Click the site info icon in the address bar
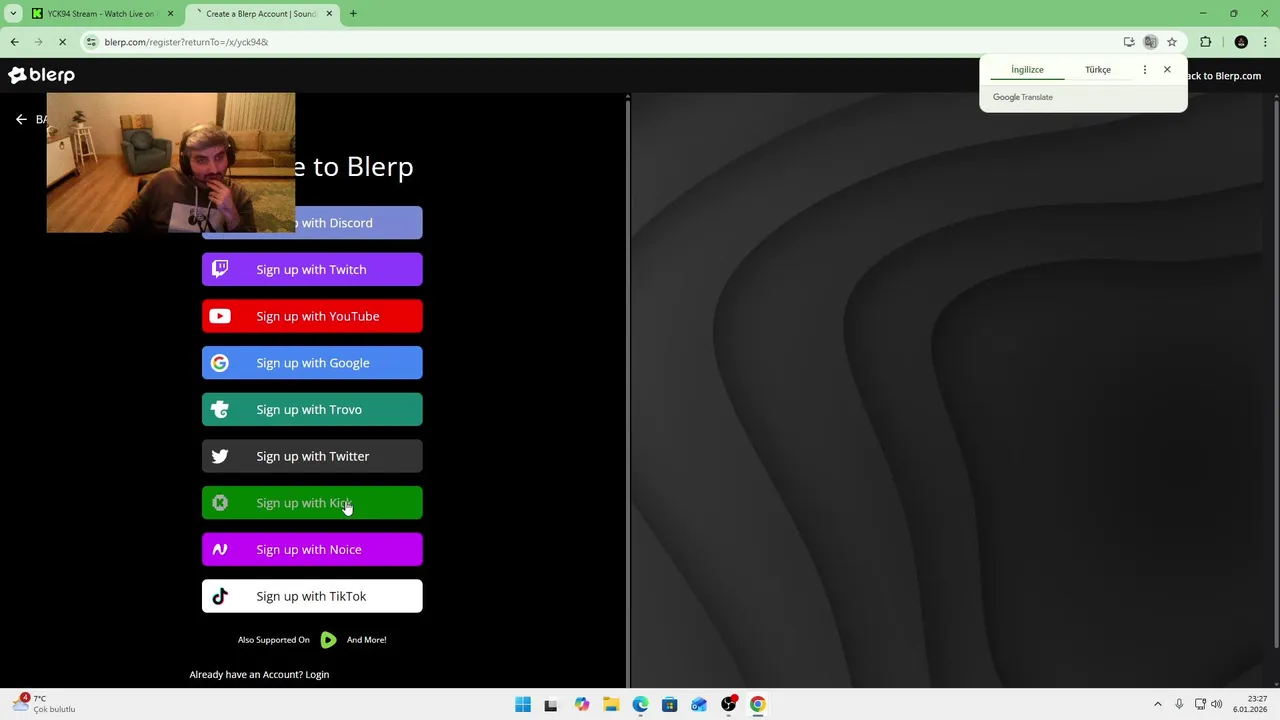This screenshot has width=1280, height=720. point(92,42)
